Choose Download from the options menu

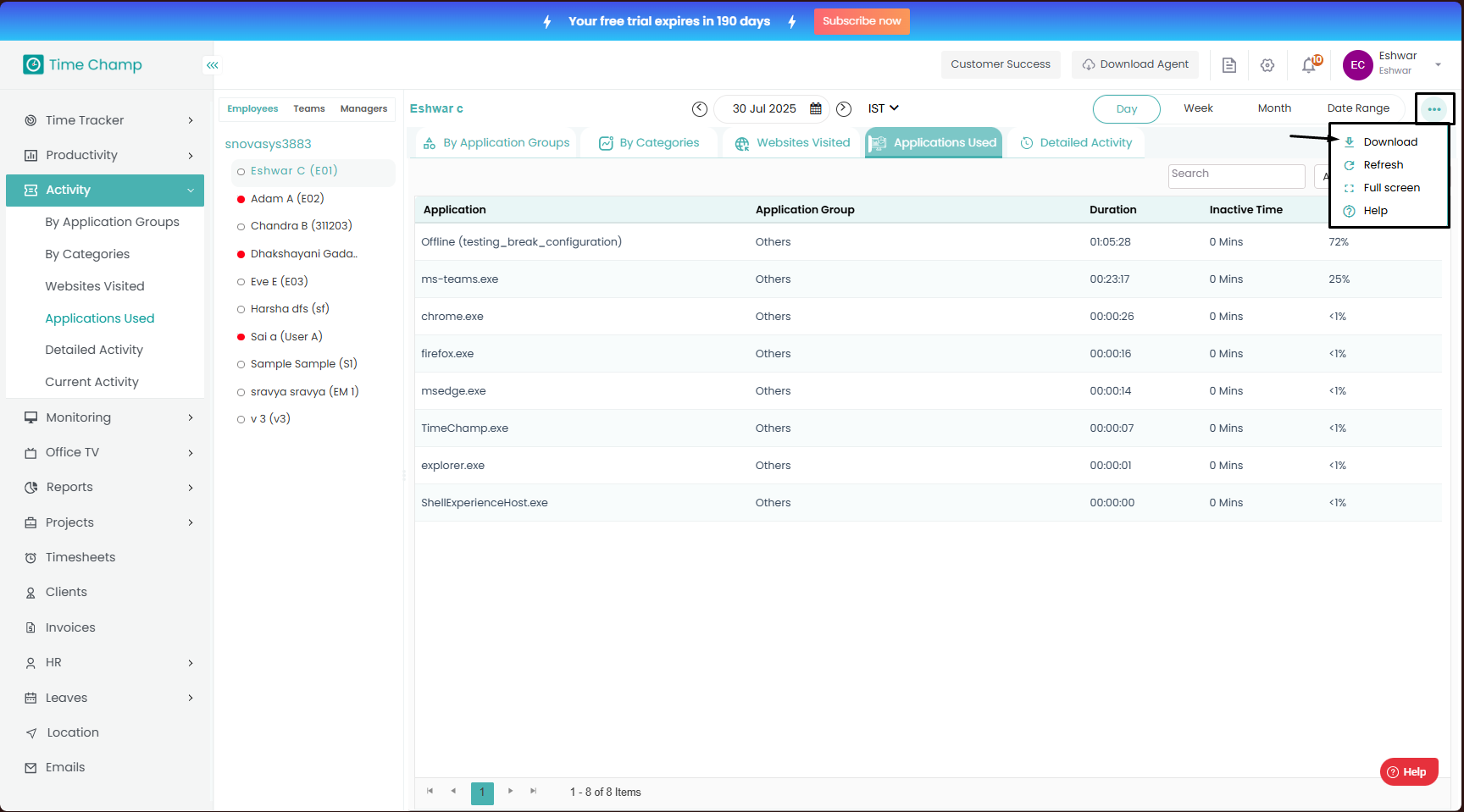[1389, 142]
